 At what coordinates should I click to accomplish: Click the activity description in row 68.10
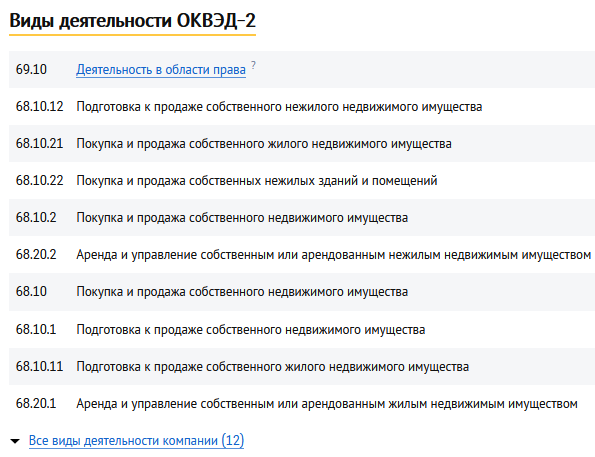242,292
